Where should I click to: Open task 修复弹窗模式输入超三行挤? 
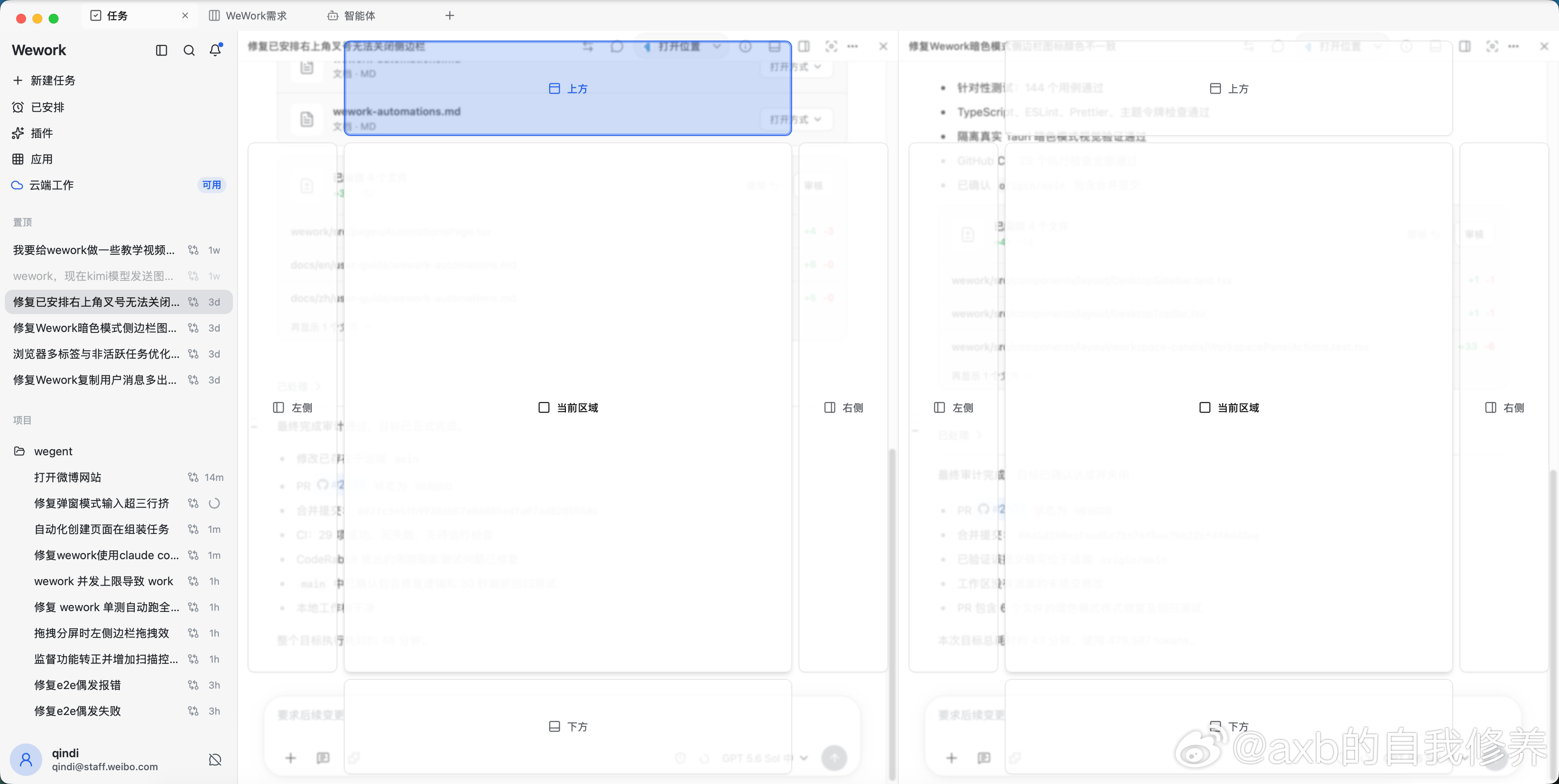[x=119, y=503]
